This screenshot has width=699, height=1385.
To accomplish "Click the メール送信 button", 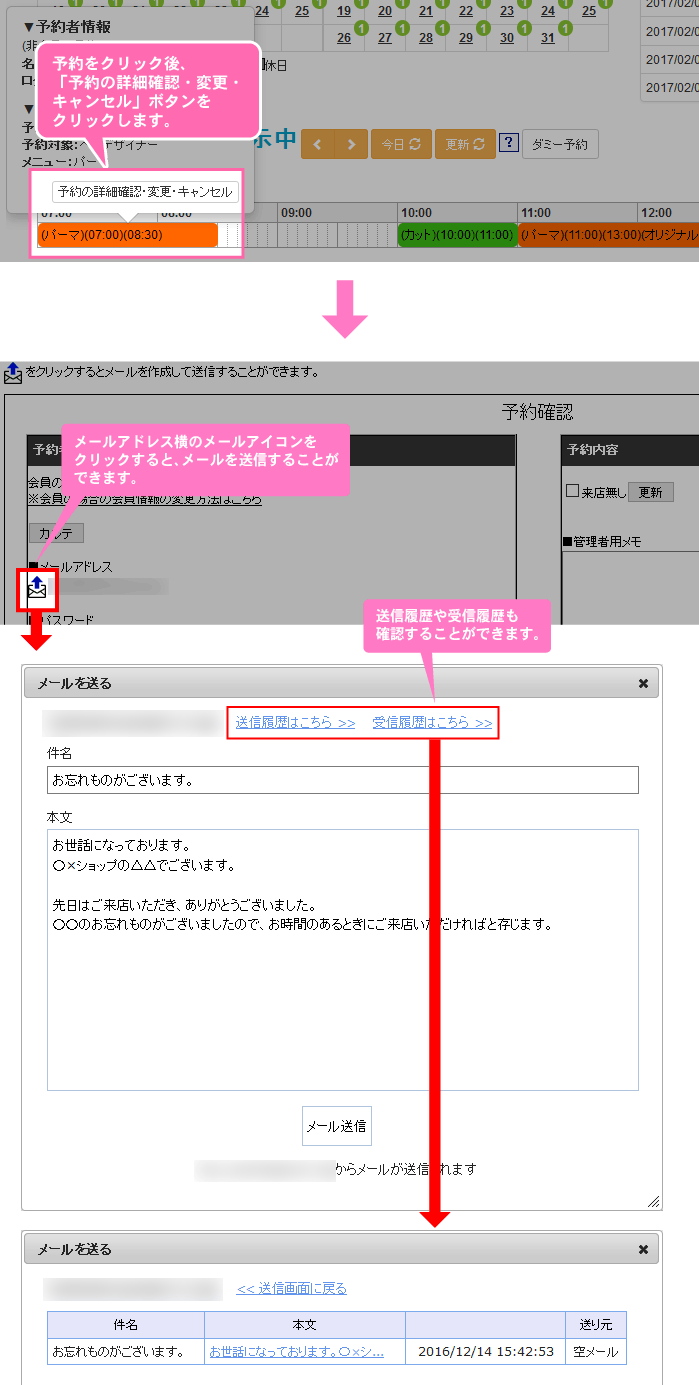I will pos(337,1125).
